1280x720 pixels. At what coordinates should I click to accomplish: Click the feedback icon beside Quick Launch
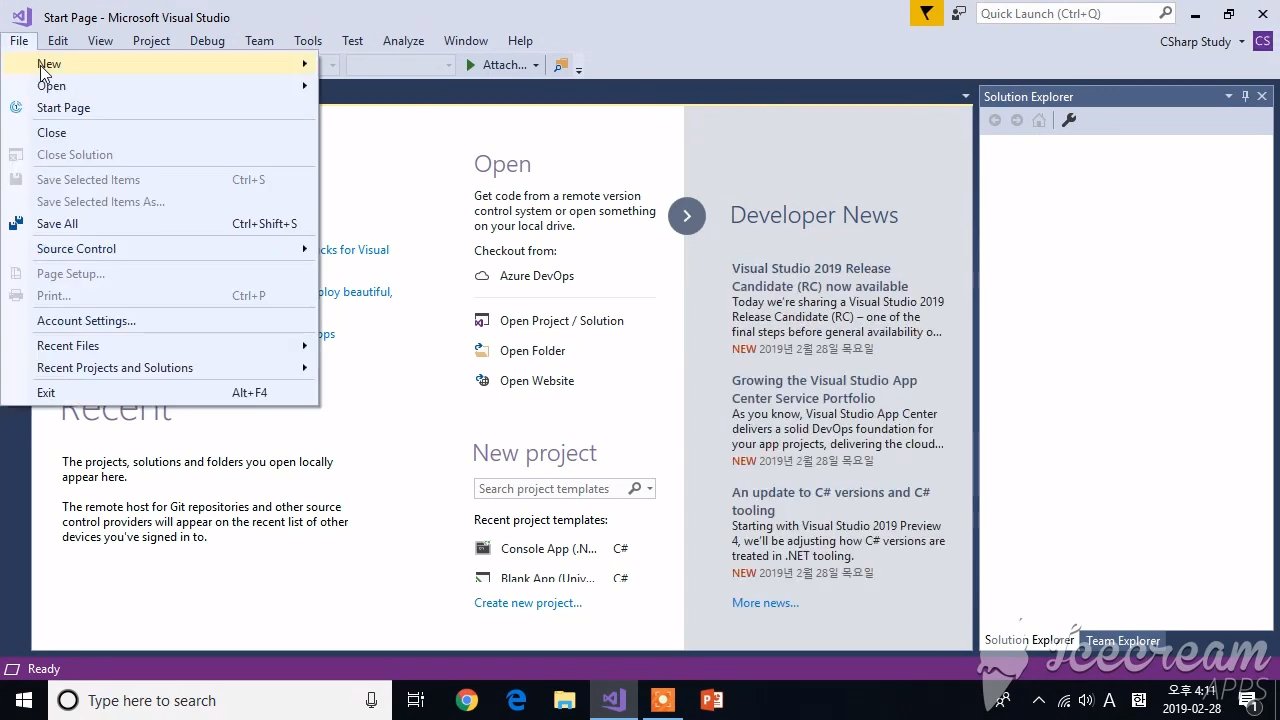pyautogui.click(x=958, y=13)
